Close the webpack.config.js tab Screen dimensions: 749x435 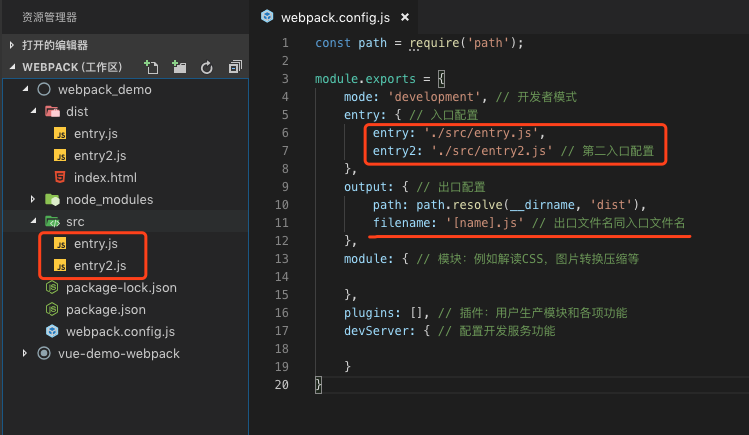pos(405,17)
